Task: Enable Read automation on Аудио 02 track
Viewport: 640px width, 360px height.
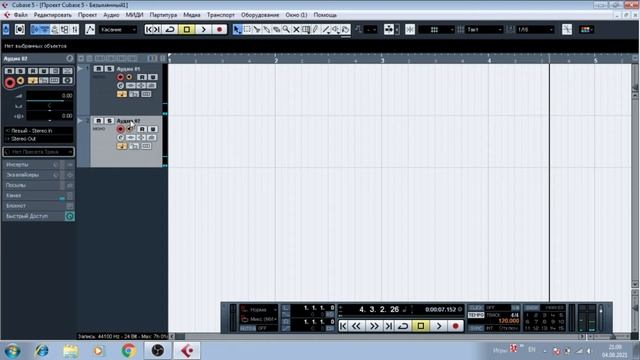Action: 142,129
